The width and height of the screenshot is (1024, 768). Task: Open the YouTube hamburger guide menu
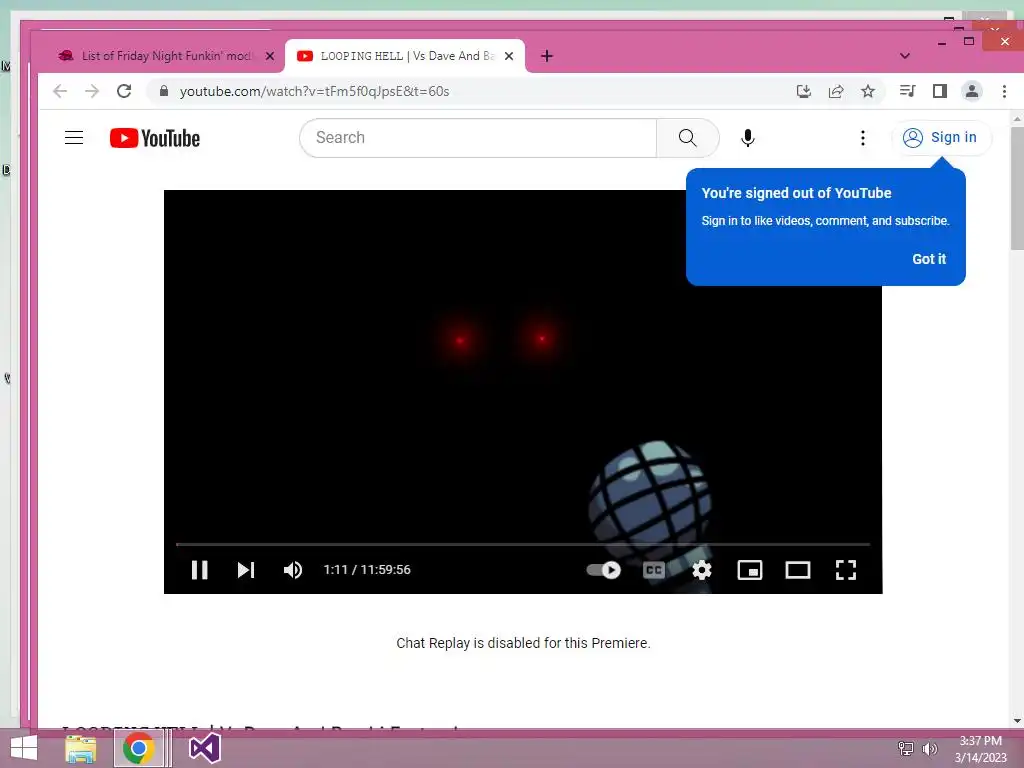74,138
